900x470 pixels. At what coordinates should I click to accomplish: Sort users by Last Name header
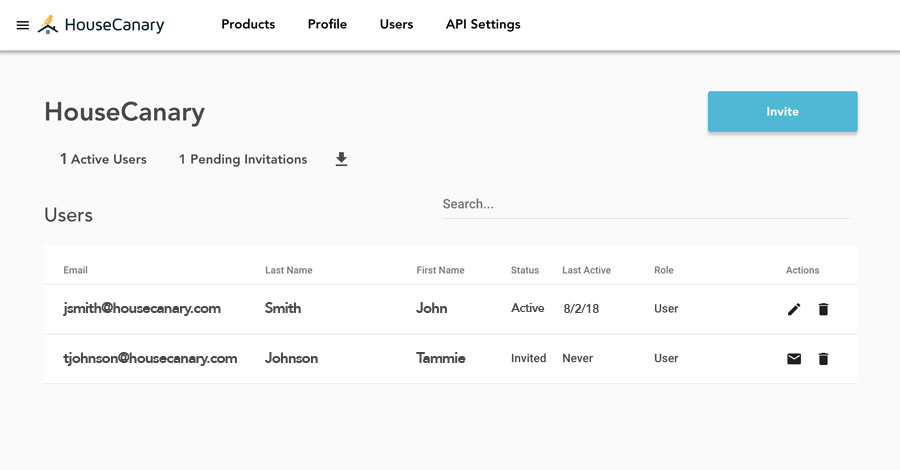(289, 270)
